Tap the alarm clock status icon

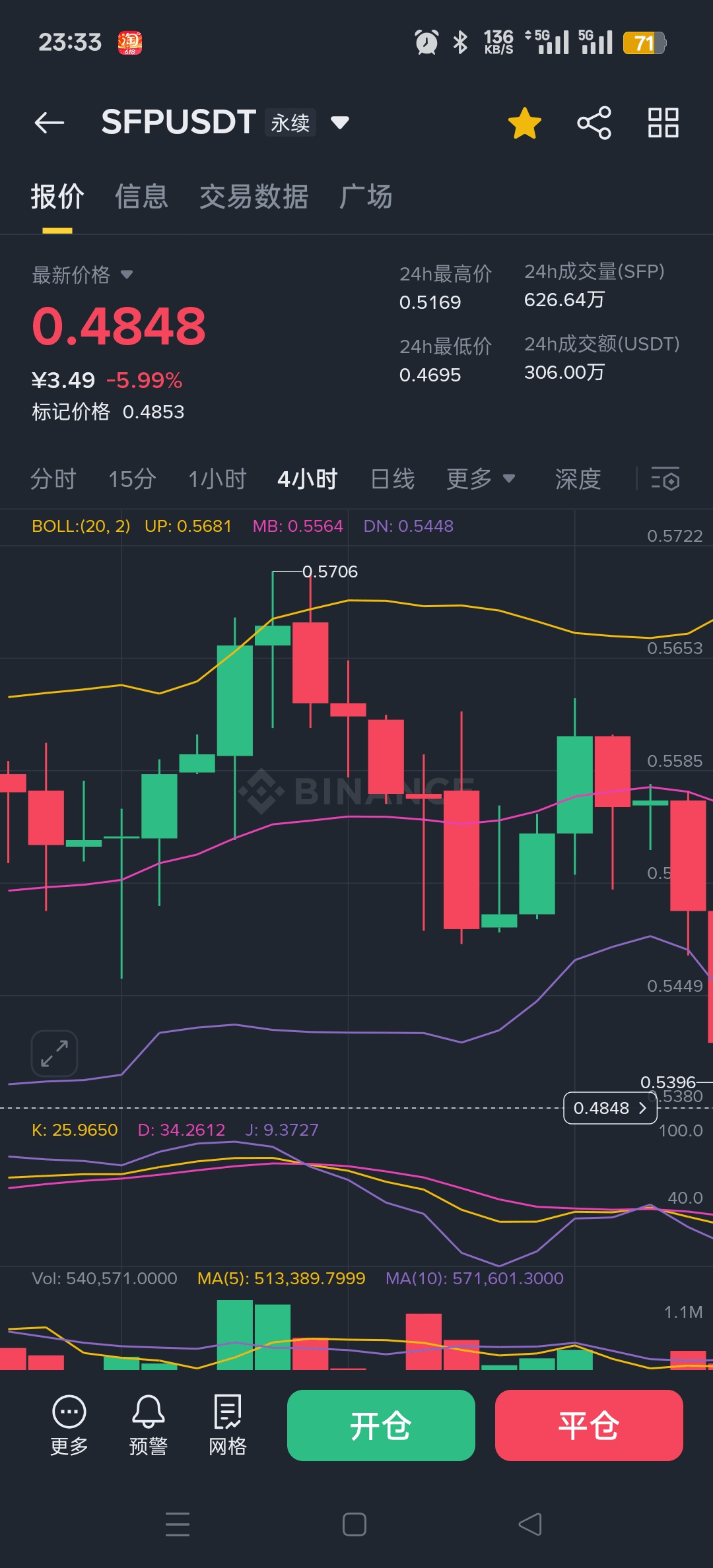click(426, 42)
